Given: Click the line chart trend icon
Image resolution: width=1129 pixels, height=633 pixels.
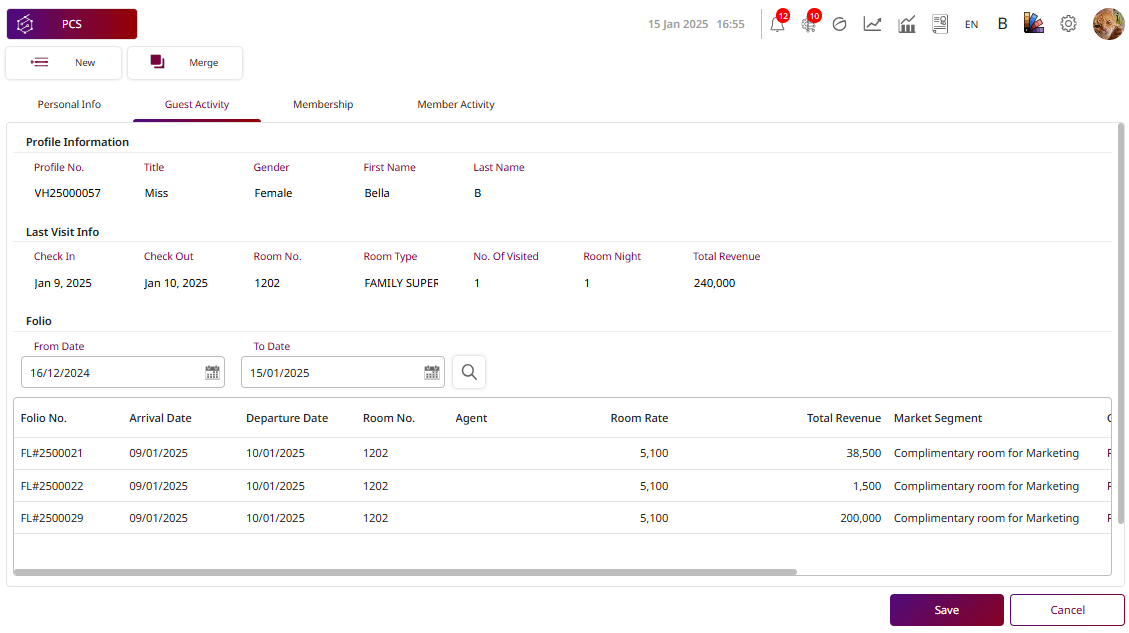Looking at the screenshot, I should [872, 24].
